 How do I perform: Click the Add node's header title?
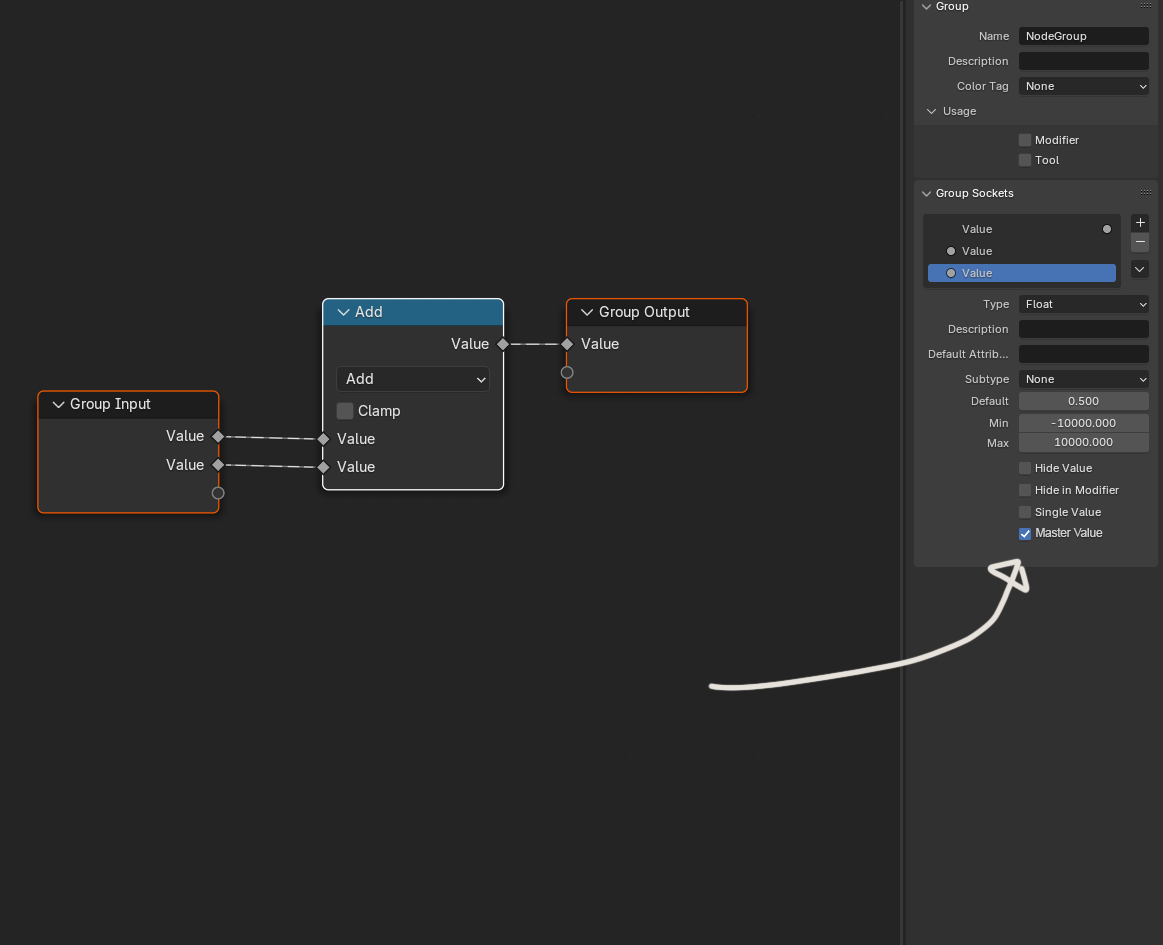pyautogui.click(x=369, y=312)
